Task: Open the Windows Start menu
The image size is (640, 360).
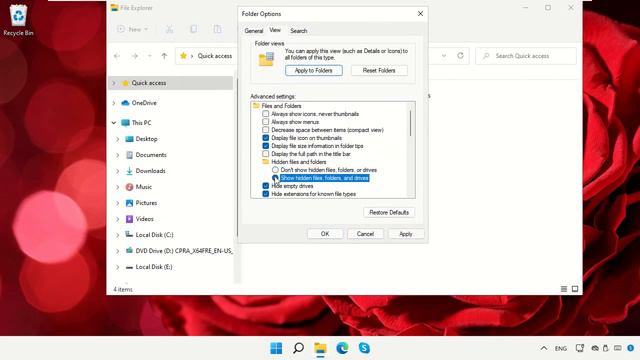Action: 276,348
